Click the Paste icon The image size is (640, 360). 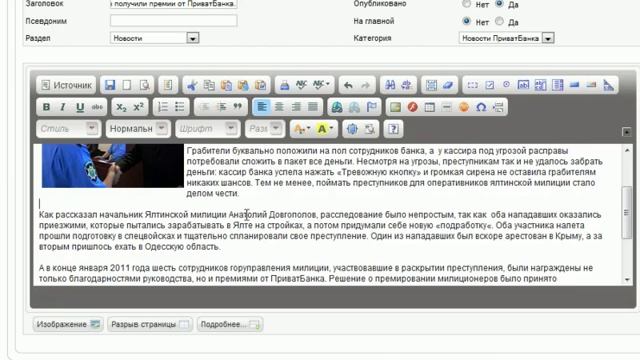[226, 85]
